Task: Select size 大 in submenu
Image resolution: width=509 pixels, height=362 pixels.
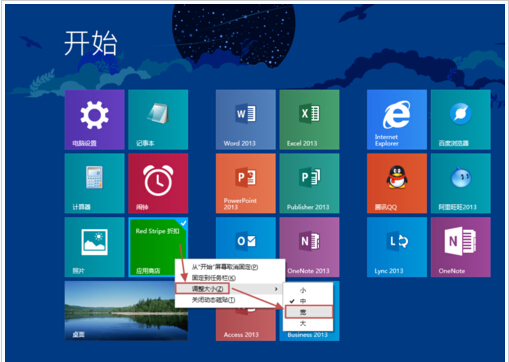Action: 308,323
